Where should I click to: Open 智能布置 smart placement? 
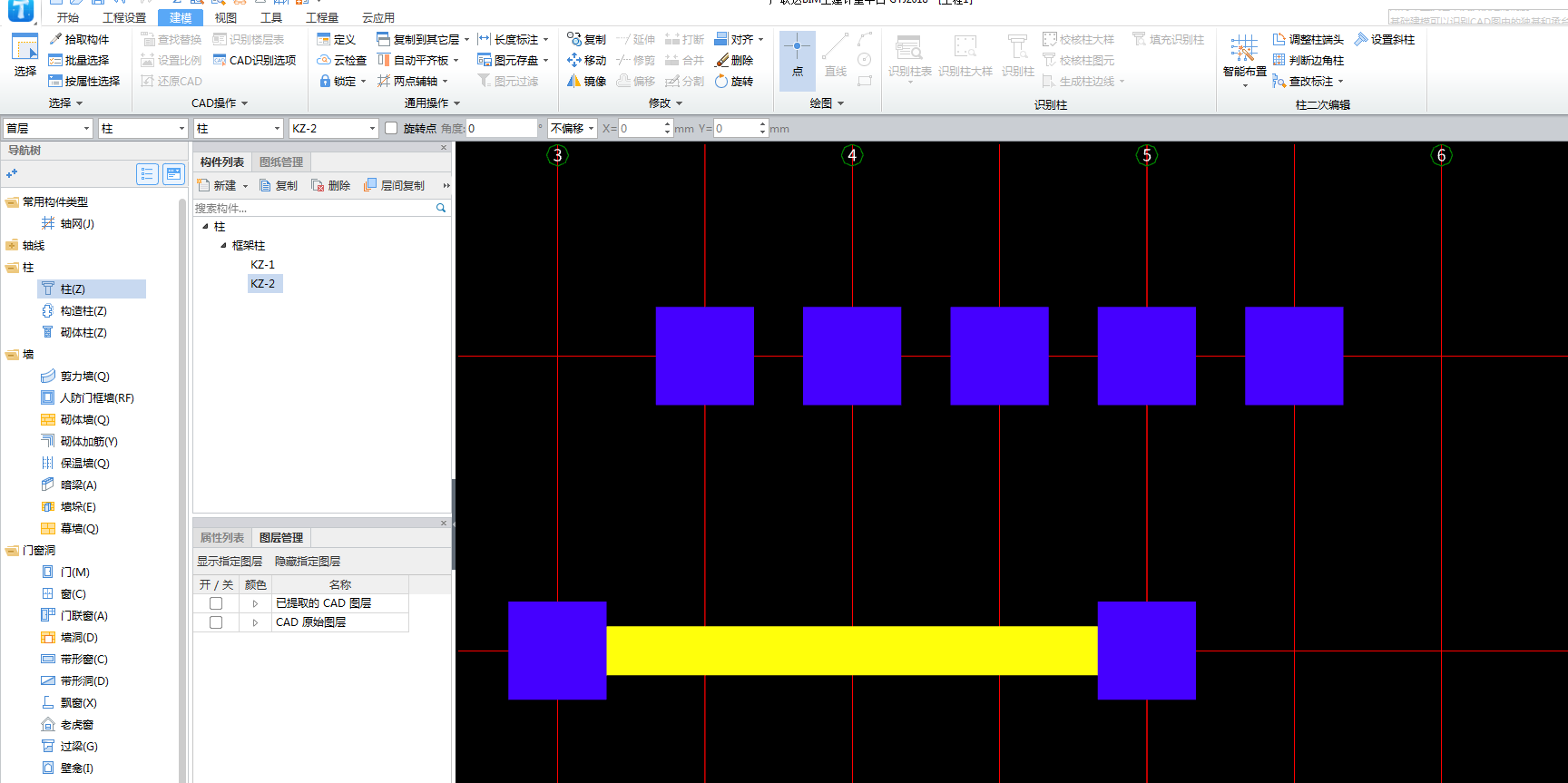point(1244,60)
